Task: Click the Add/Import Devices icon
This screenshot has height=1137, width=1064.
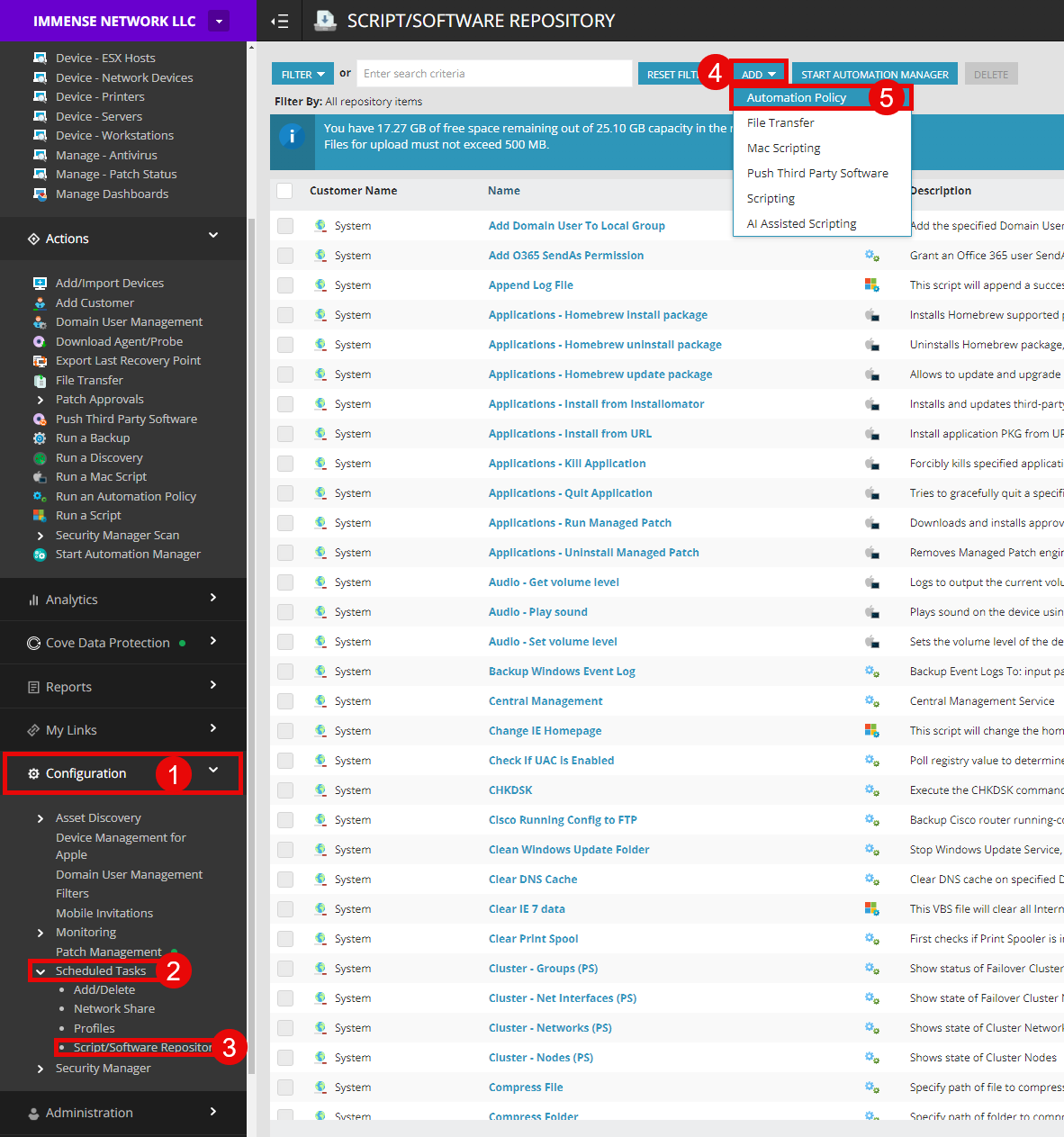Action: [40, 284]
